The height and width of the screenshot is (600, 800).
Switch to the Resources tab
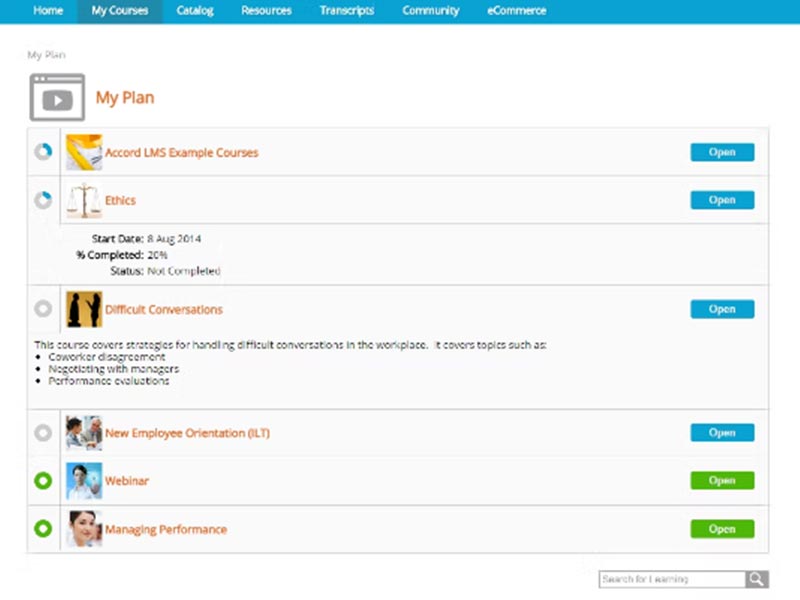point(266,11)
